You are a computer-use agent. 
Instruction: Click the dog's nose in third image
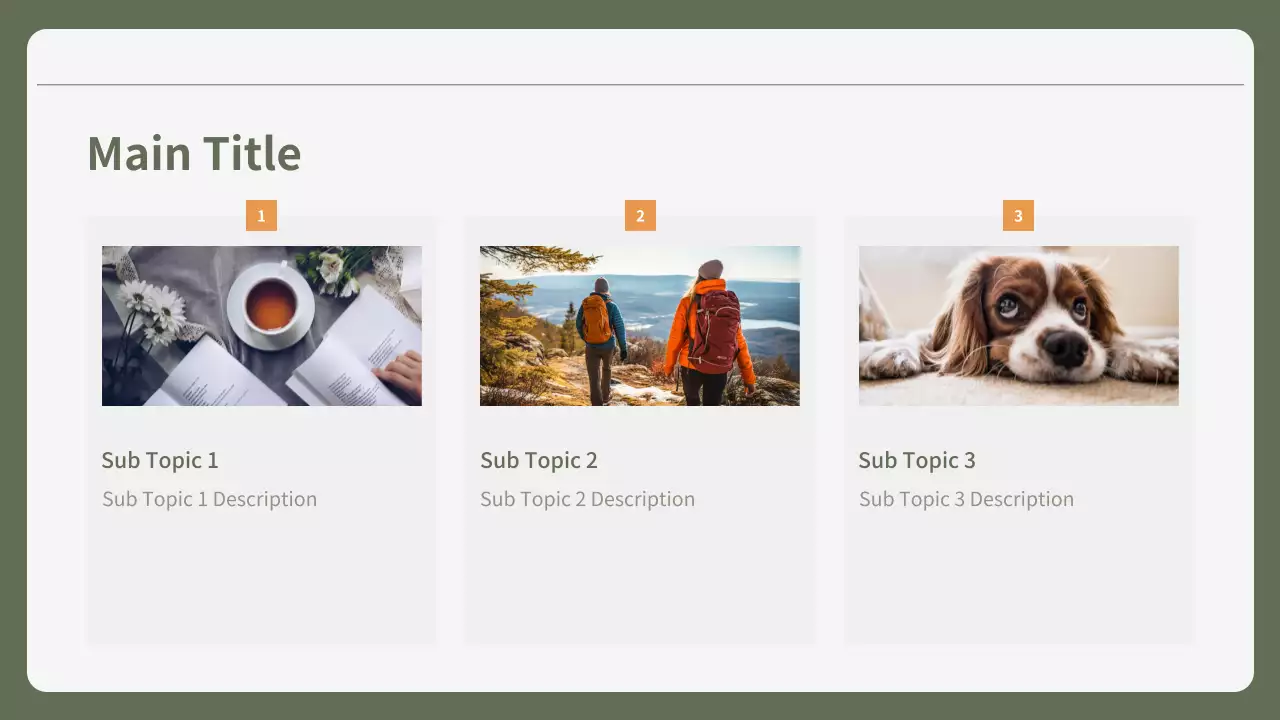click(x=1066, y=346)
